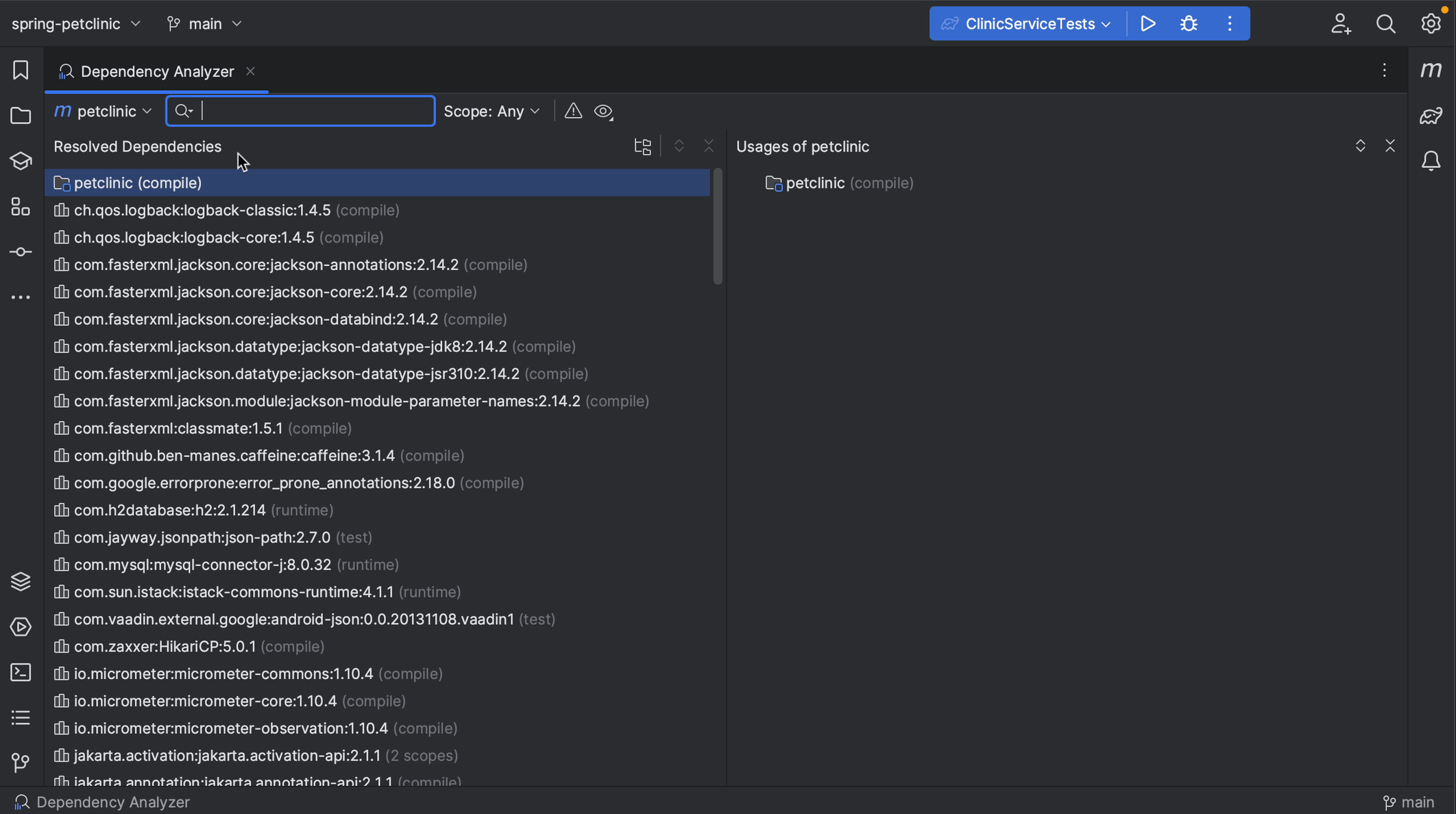Run ClinicServiceTests with the play button

click(x=1148, y=23)
